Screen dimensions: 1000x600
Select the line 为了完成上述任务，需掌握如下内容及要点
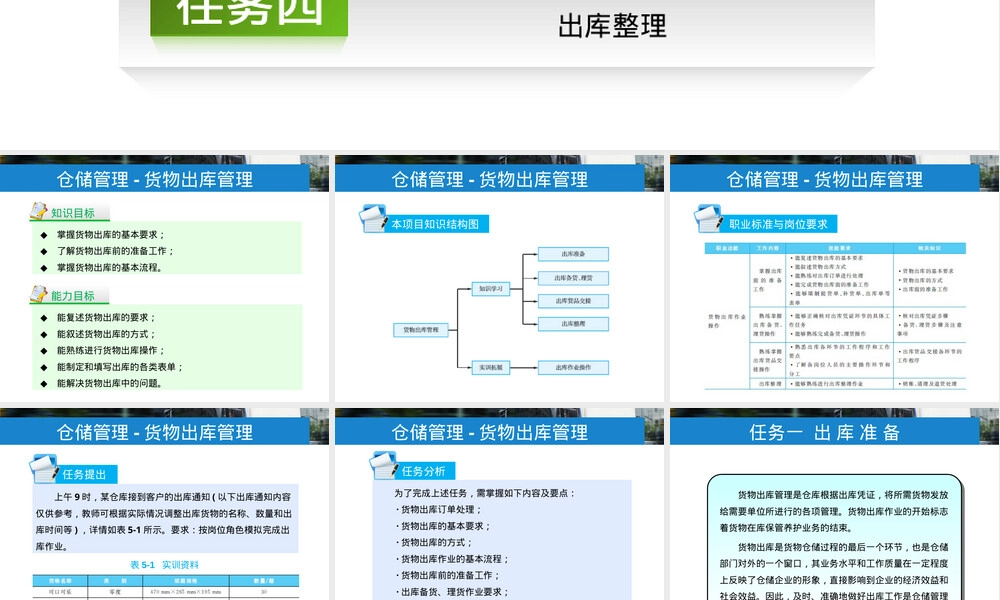point(485,494)
